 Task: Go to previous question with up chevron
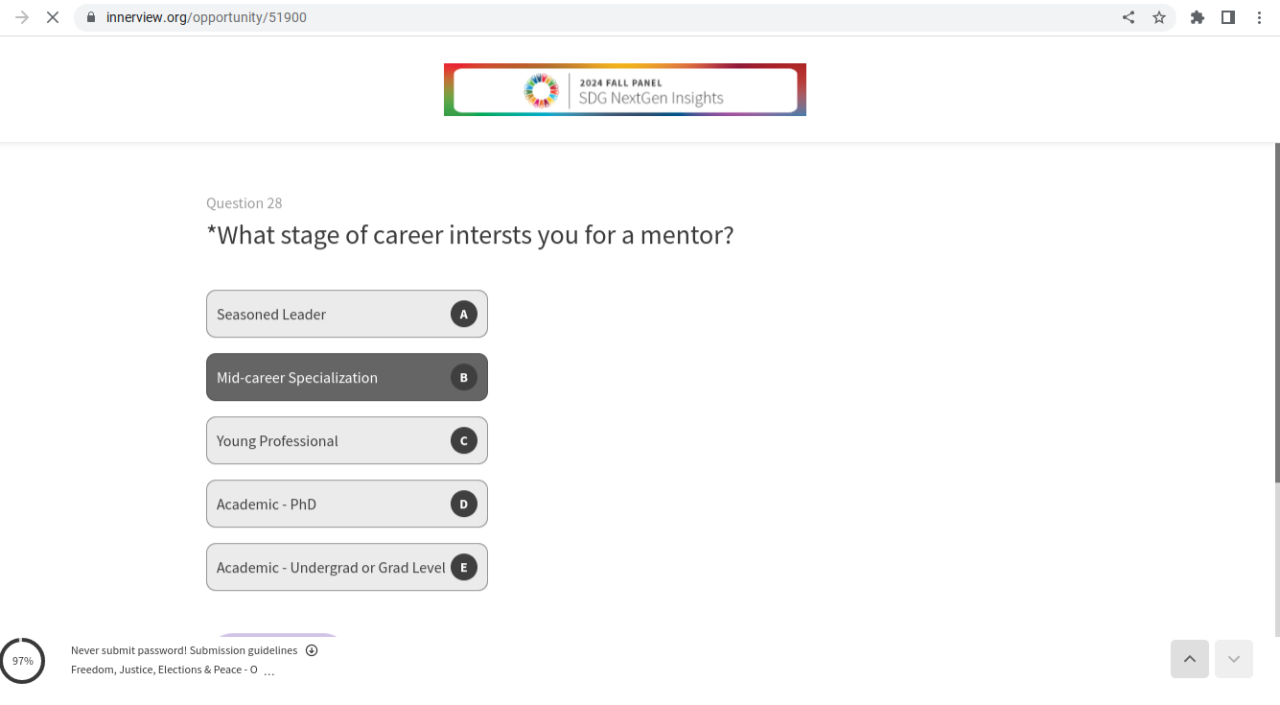[x=1189, y=659]
